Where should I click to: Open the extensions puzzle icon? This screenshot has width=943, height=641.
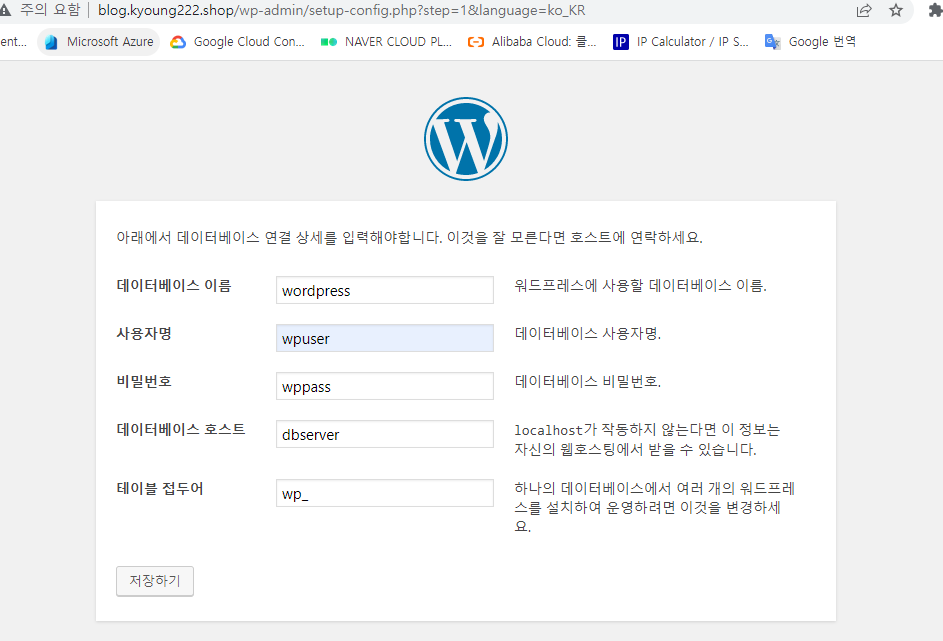(x=935, y=10)
